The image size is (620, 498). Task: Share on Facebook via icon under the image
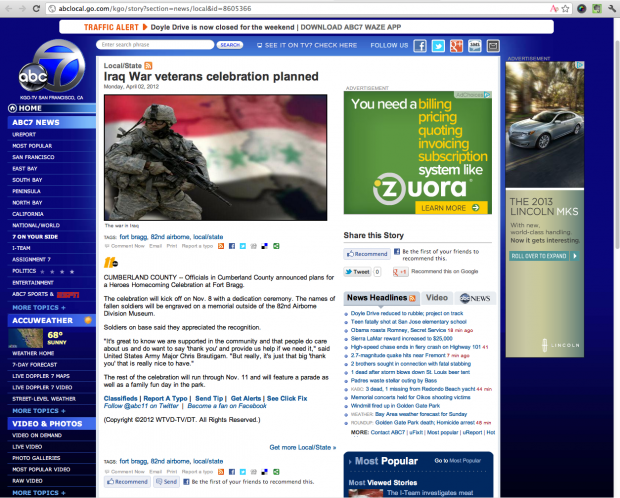(232, 246)
